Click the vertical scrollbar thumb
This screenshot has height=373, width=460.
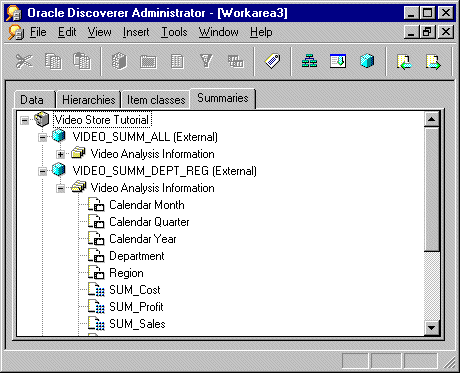point(432,189)
